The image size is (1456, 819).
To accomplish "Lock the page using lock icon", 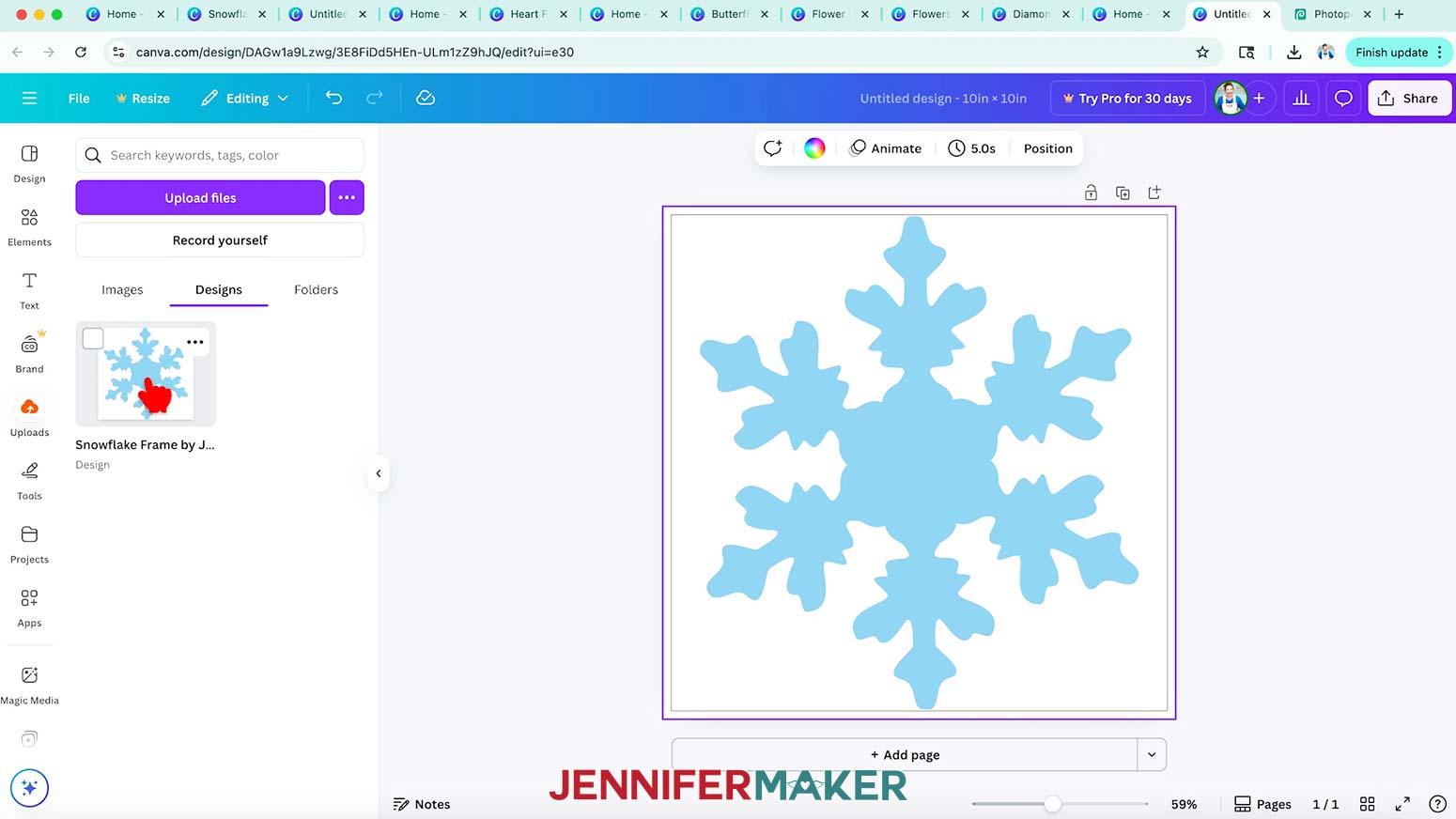I will click(1091, 193).
